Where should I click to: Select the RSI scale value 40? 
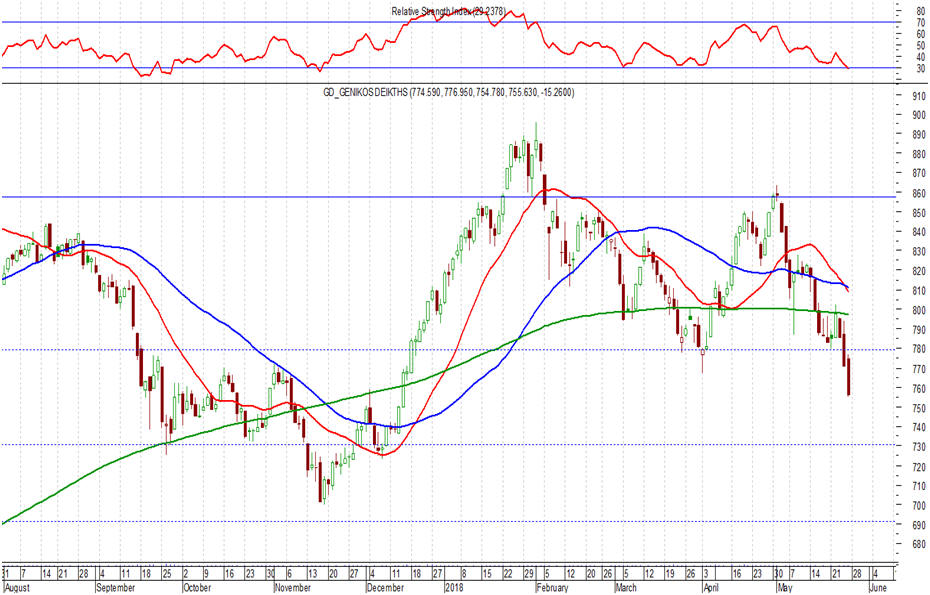point(921,57)
